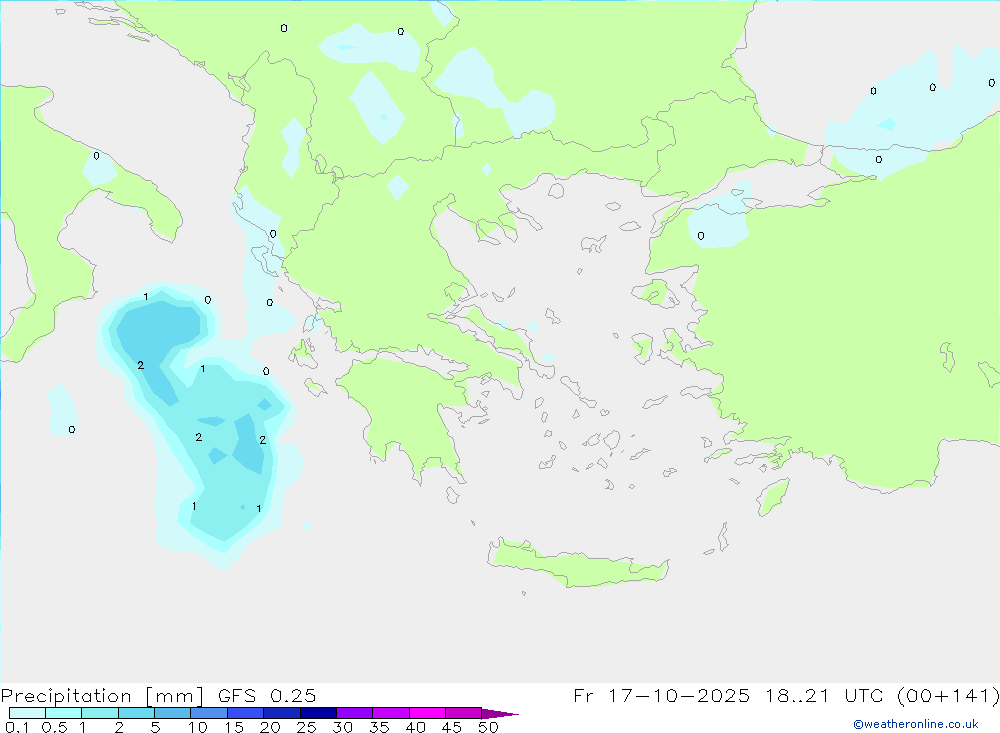Select the 40–45 mm magenta legend swatch

(x=427, y=713)
